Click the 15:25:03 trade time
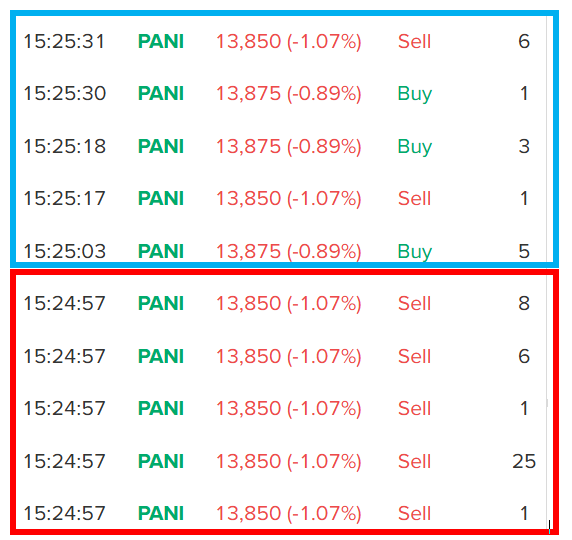572x540 pixels. pos(64,251)
